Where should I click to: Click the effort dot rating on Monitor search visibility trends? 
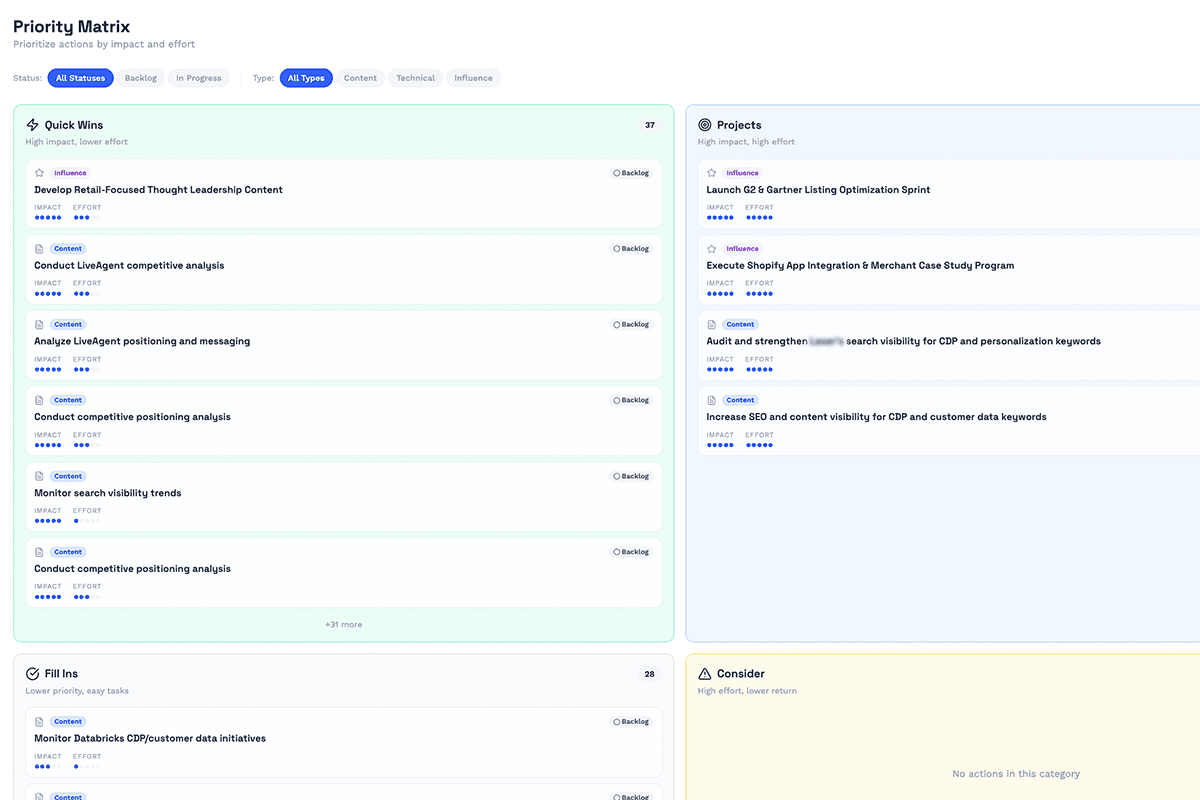point(85,521)
